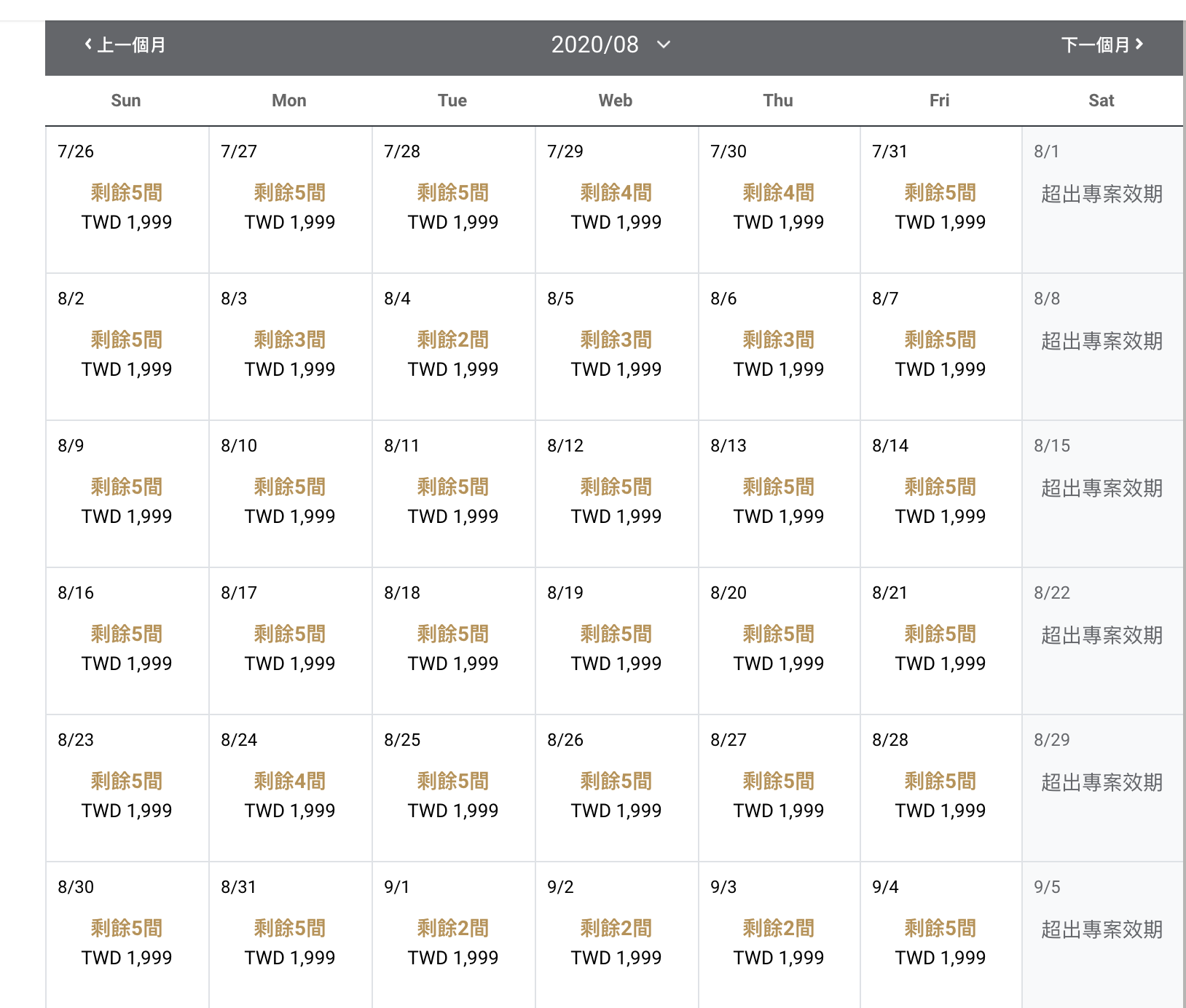Choose 8/4 with 剩餘2間
The height and width of the screenshot is (1008, 1186).
(453, 347)
